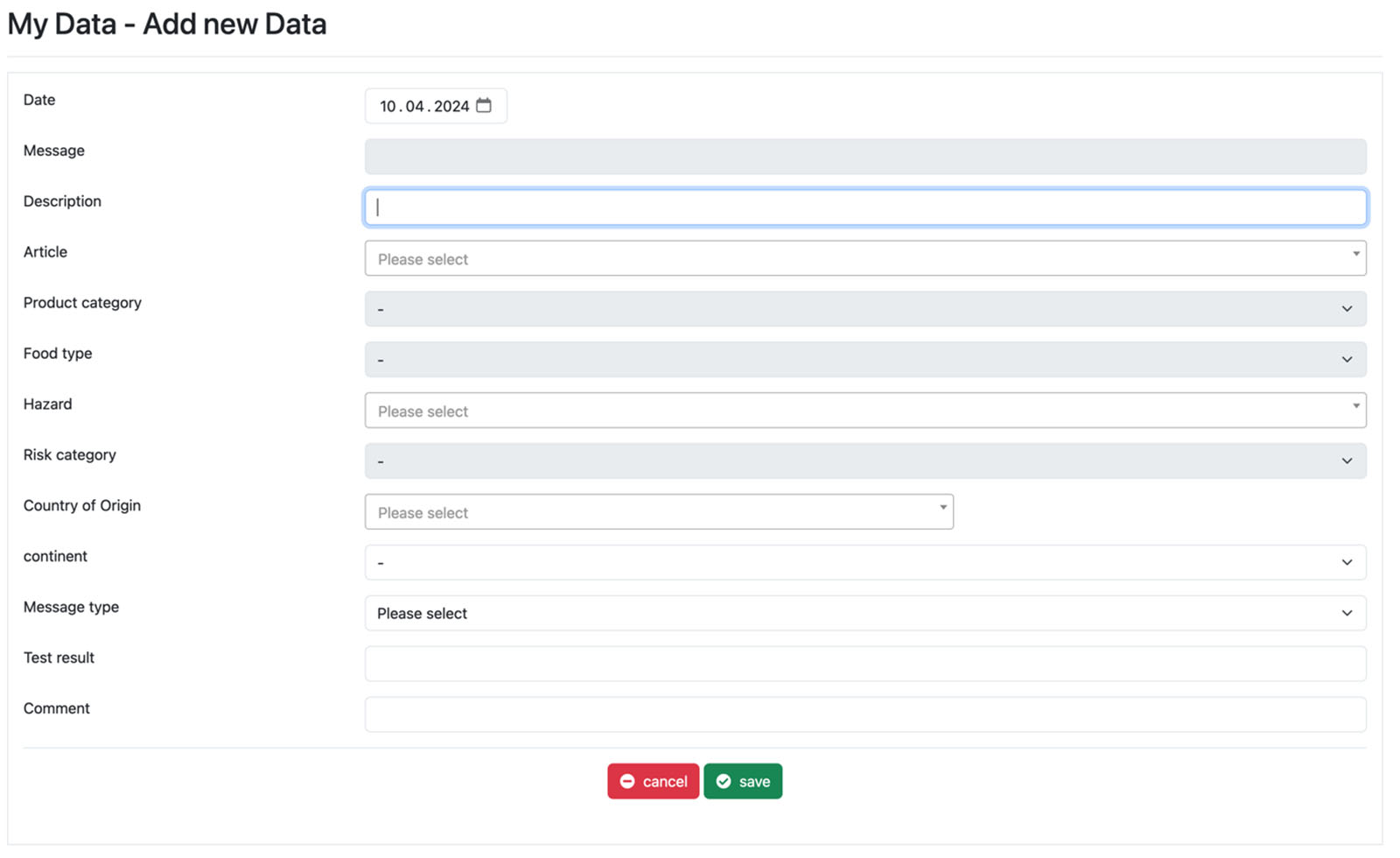Click the checkmark icon on save button
1400x858 pixels.
[x=724, y=781]
